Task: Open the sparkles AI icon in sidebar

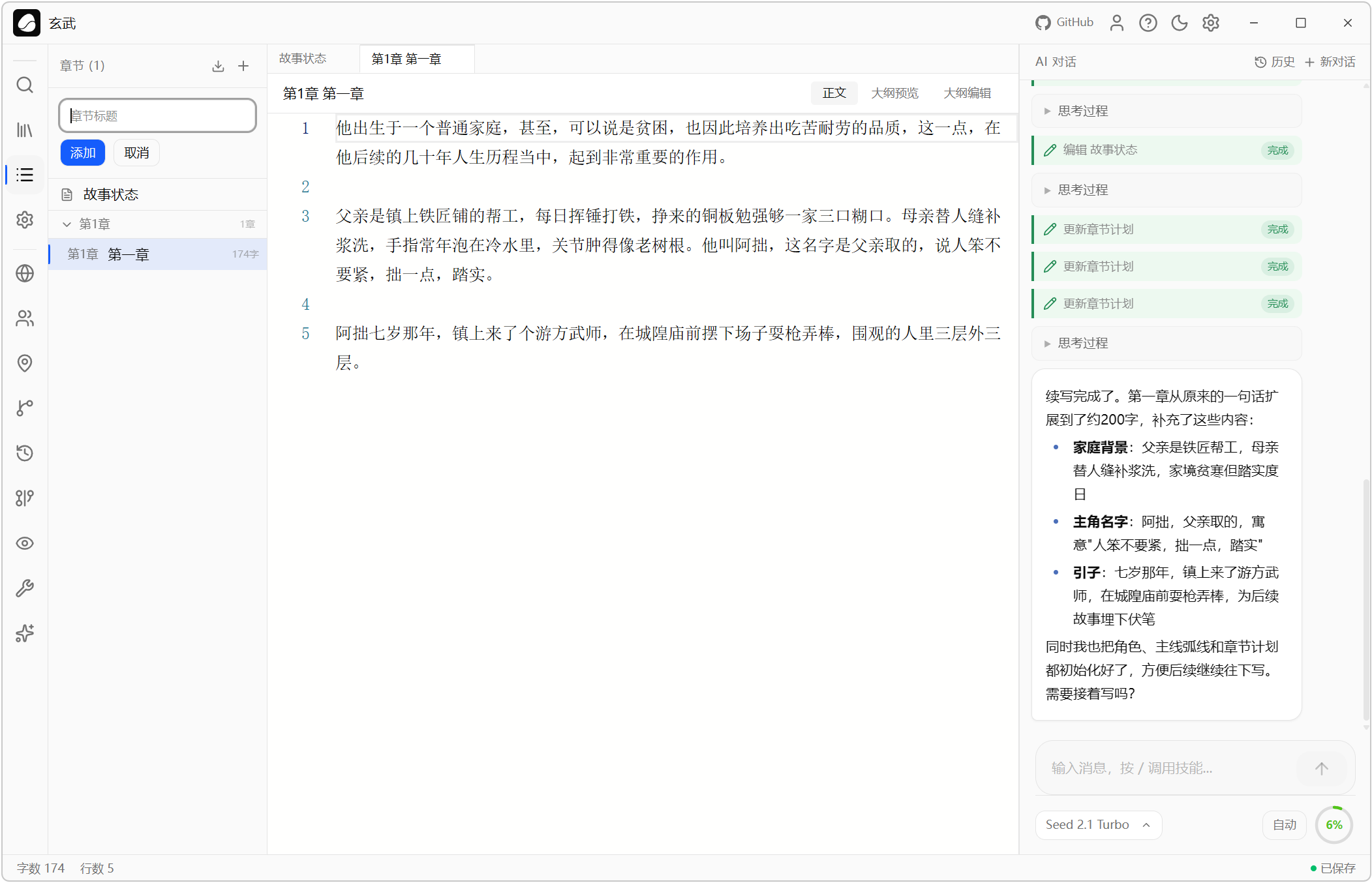Action: coord(25,633)
